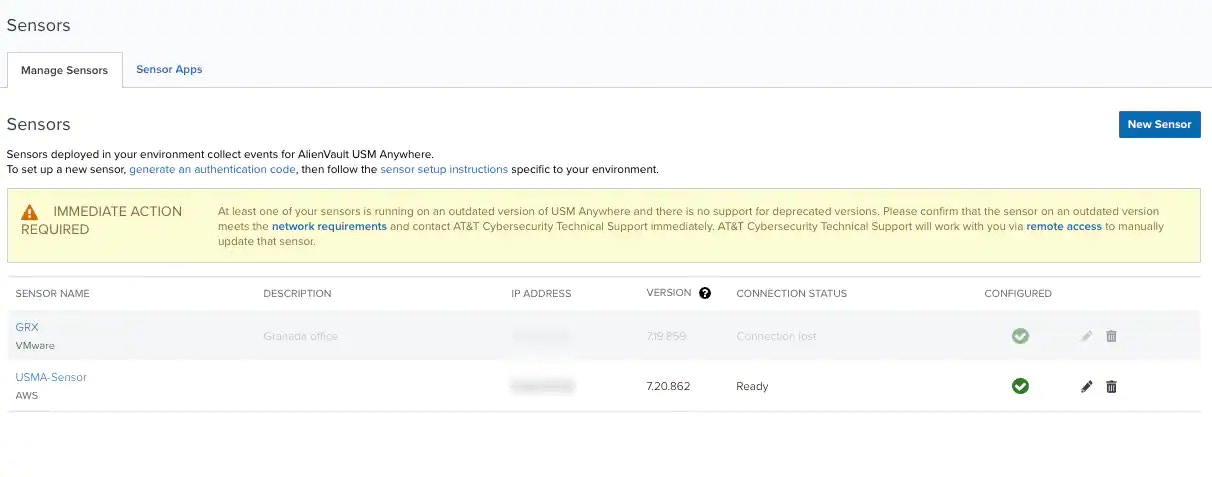Image resolution: width=1212 pixels, height=477 pixels.
Task: Click the SENSOR NAME column header
Action: coord(53,294)
